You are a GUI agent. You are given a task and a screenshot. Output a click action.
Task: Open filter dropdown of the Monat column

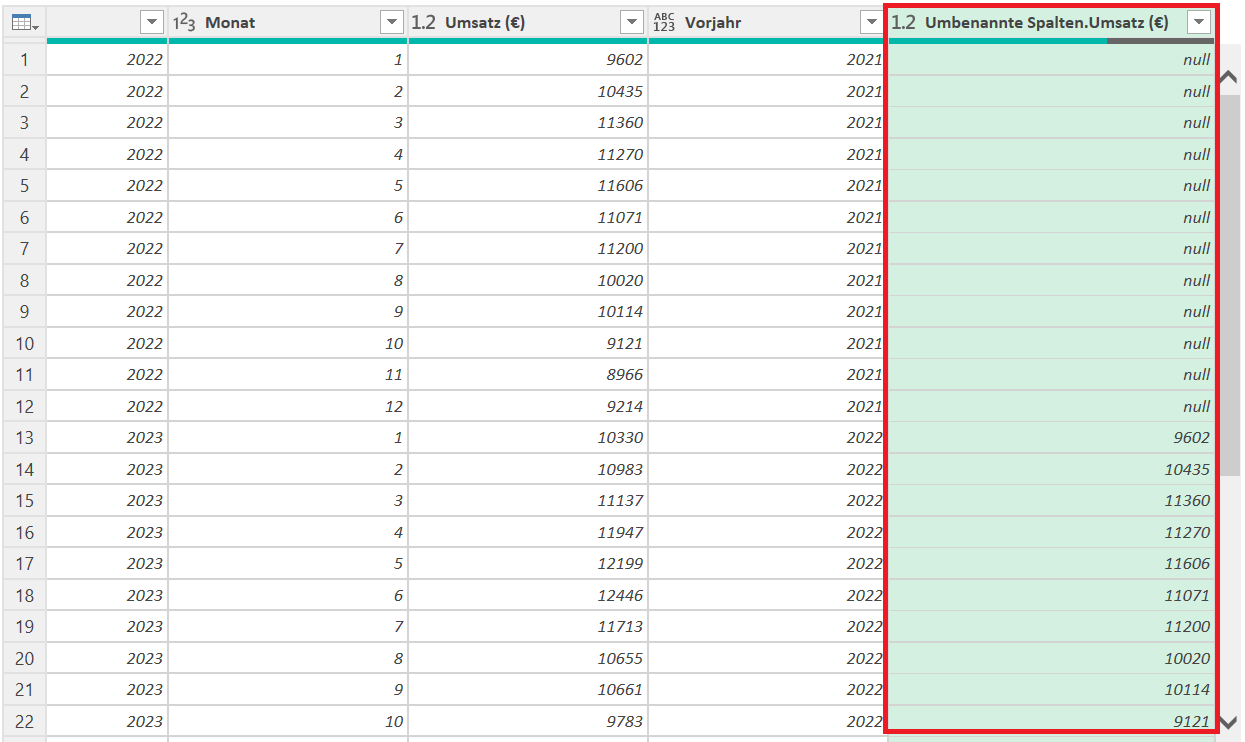pyautogui.click(x=391, y=22)
